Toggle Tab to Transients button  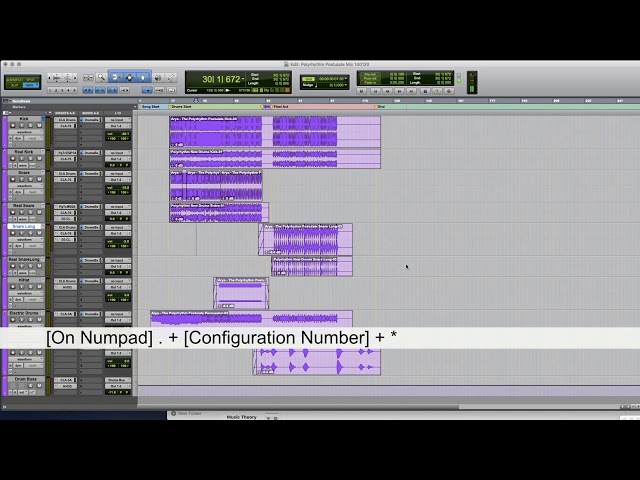(x=87, y=90)
